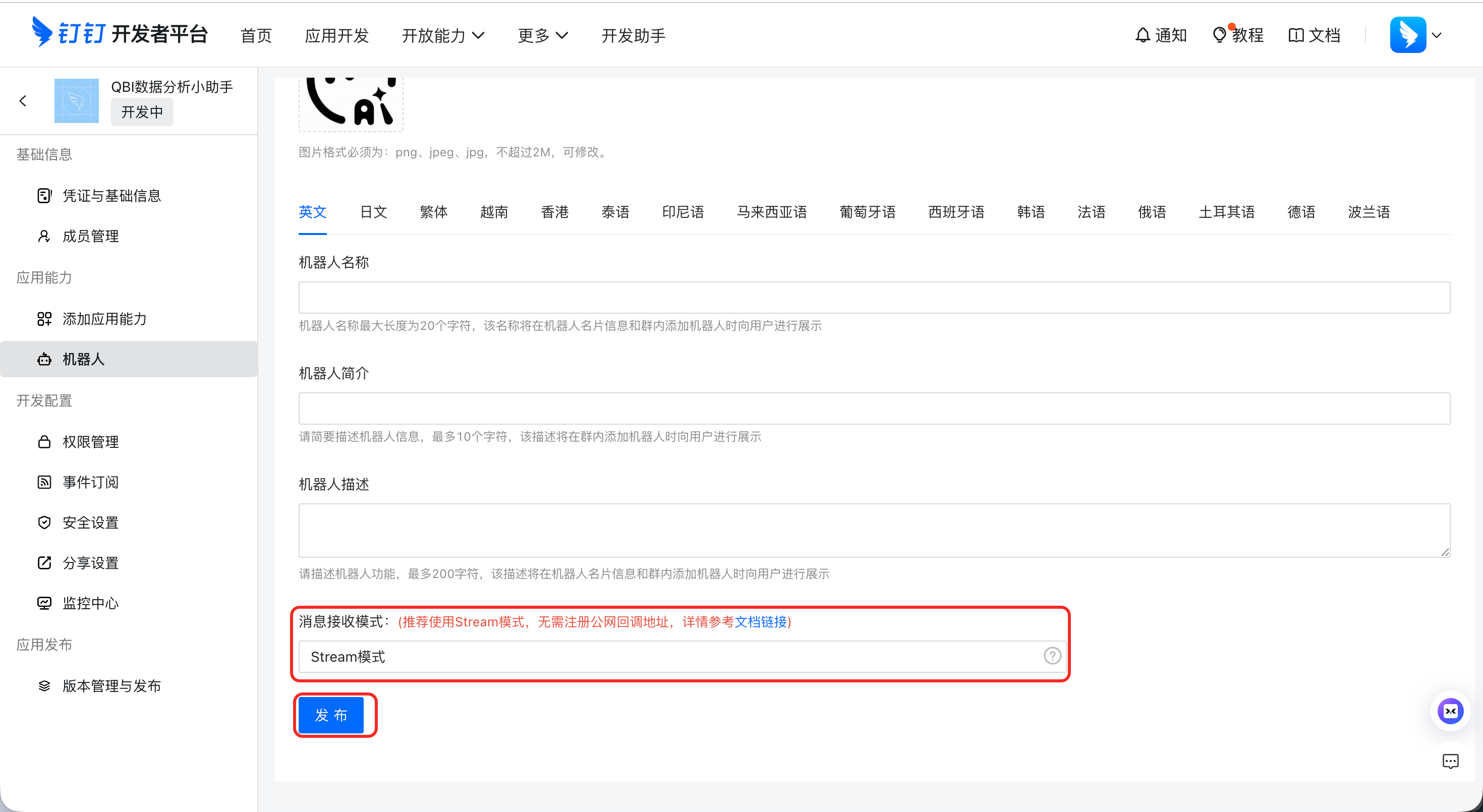
Task: Click the security settings shield icon
Action: 44,523
